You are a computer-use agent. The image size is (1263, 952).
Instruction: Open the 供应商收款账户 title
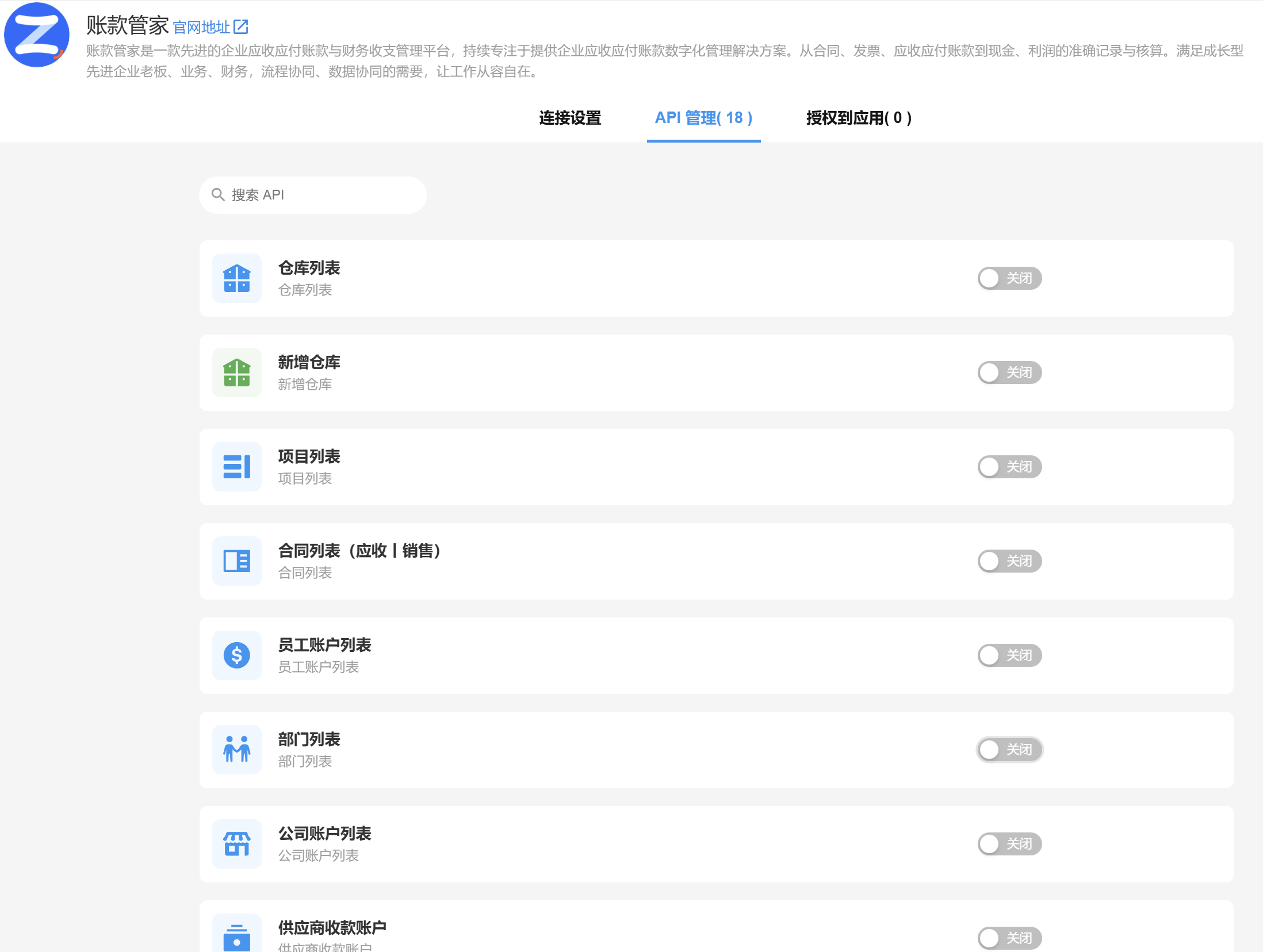[x=332, y=928]
